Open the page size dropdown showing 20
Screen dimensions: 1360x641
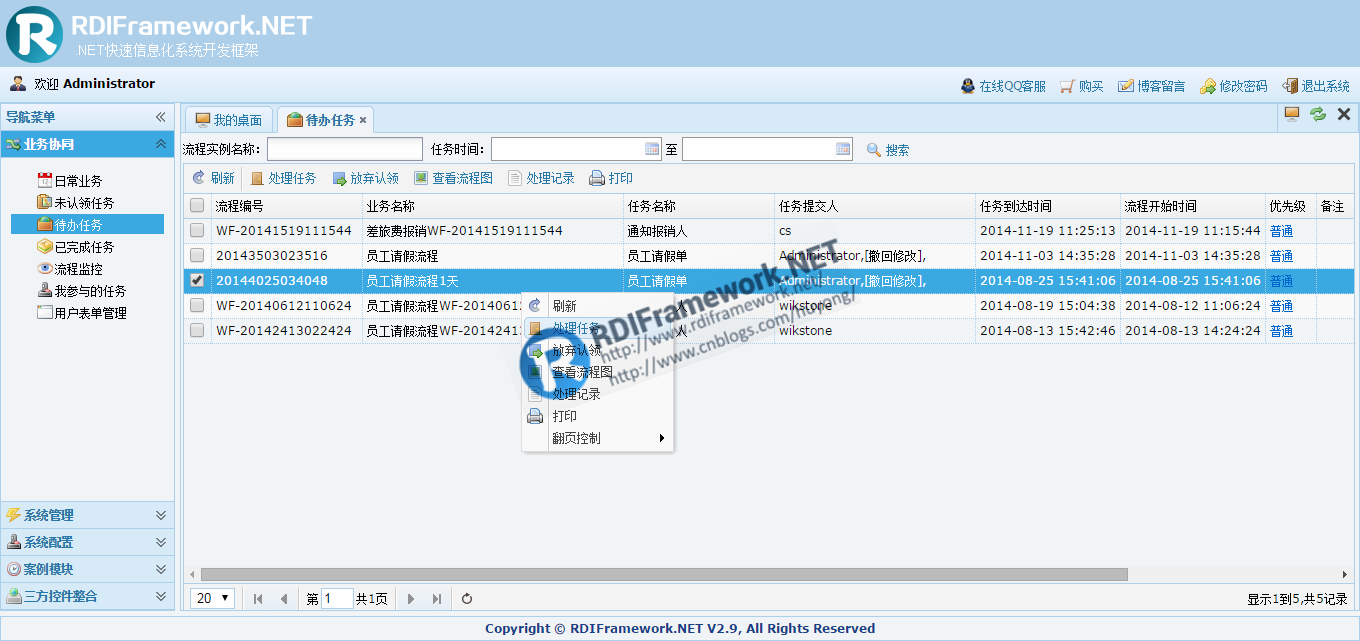(x=213, y=598)
